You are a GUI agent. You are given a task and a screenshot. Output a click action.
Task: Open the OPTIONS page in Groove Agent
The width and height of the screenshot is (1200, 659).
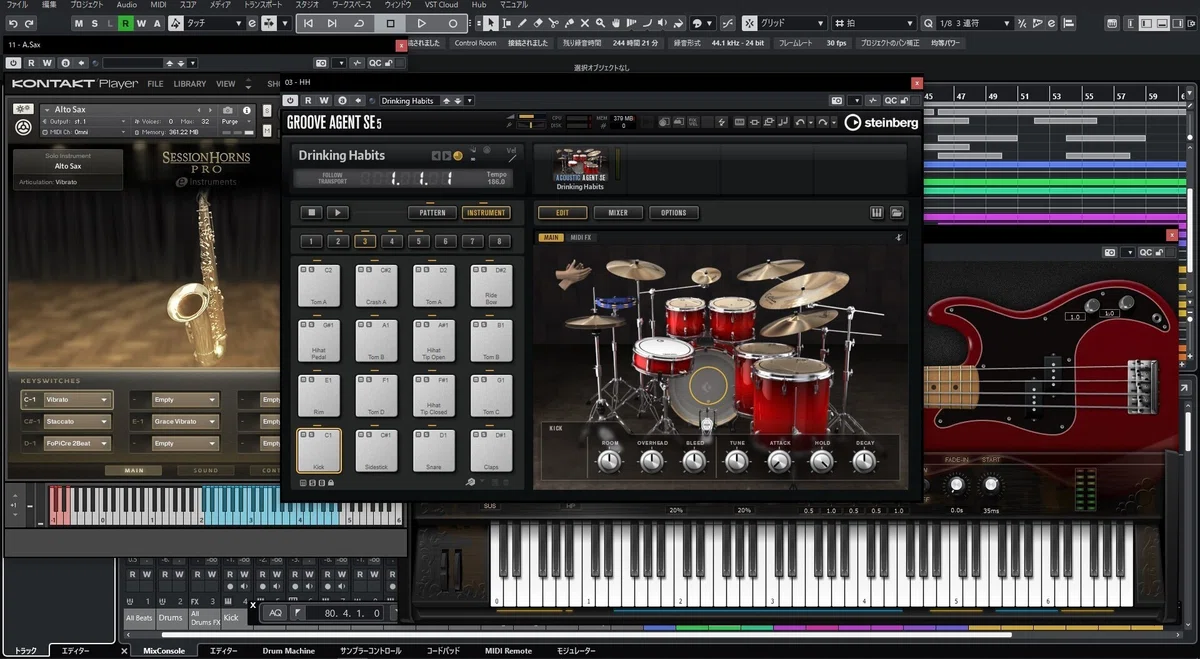[x=674, y=213]
